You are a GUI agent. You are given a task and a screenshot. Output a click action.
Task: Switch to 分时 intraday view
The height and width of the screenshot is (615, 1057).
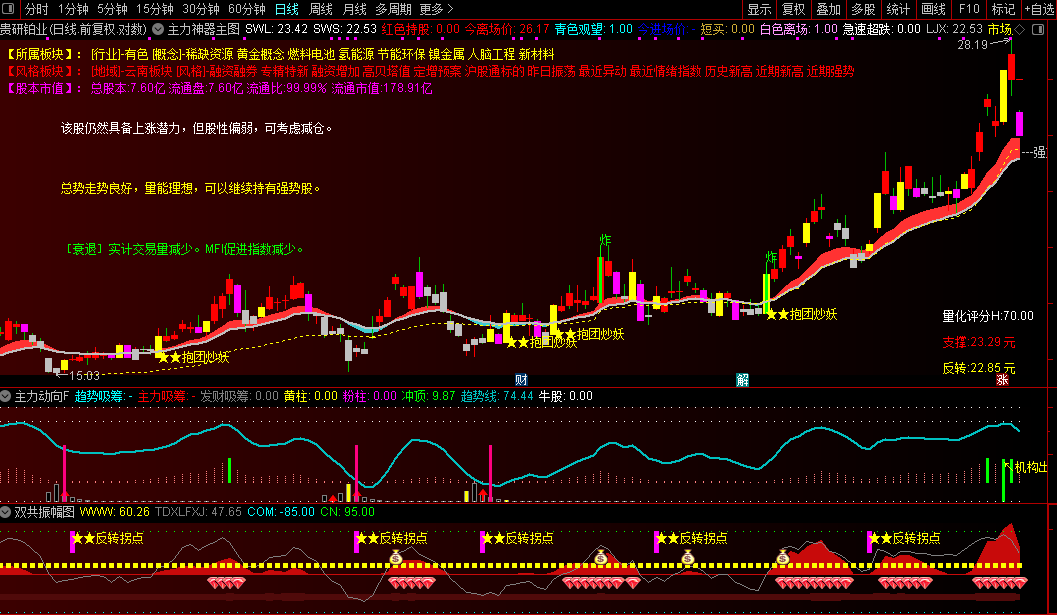pos(36,9)
